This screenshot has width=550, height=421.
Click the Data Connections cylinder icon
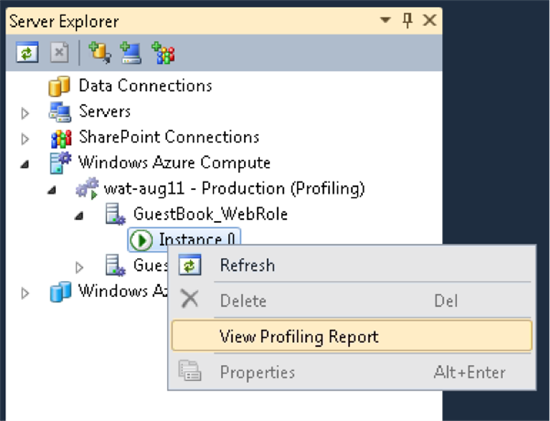tap(59, 86)
